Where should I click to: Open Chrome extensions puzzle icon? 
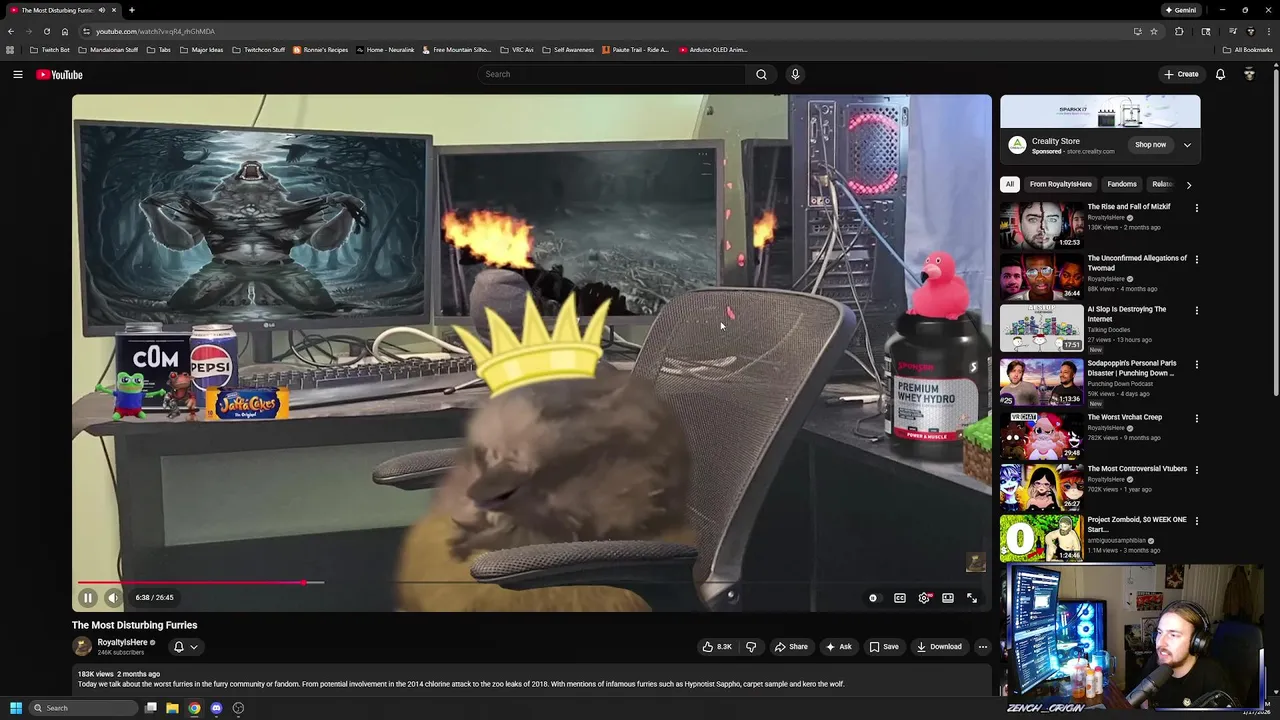pos(1179,31)
